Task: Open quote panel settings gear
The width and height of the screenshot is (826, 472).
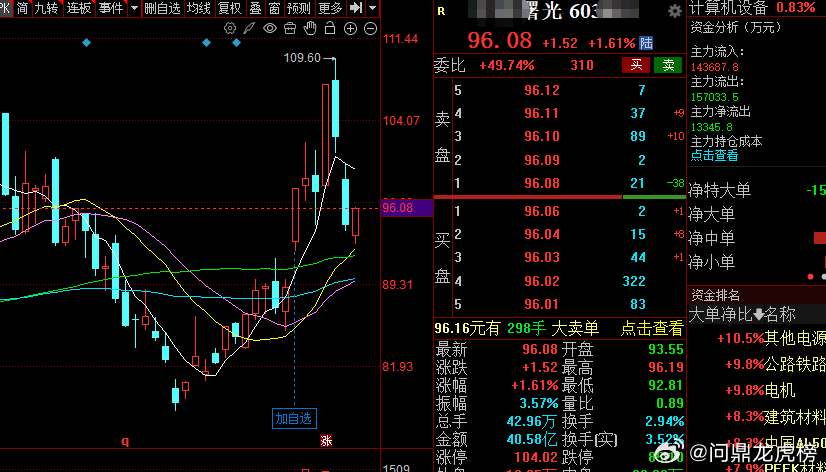Action: tap(674, 11)
